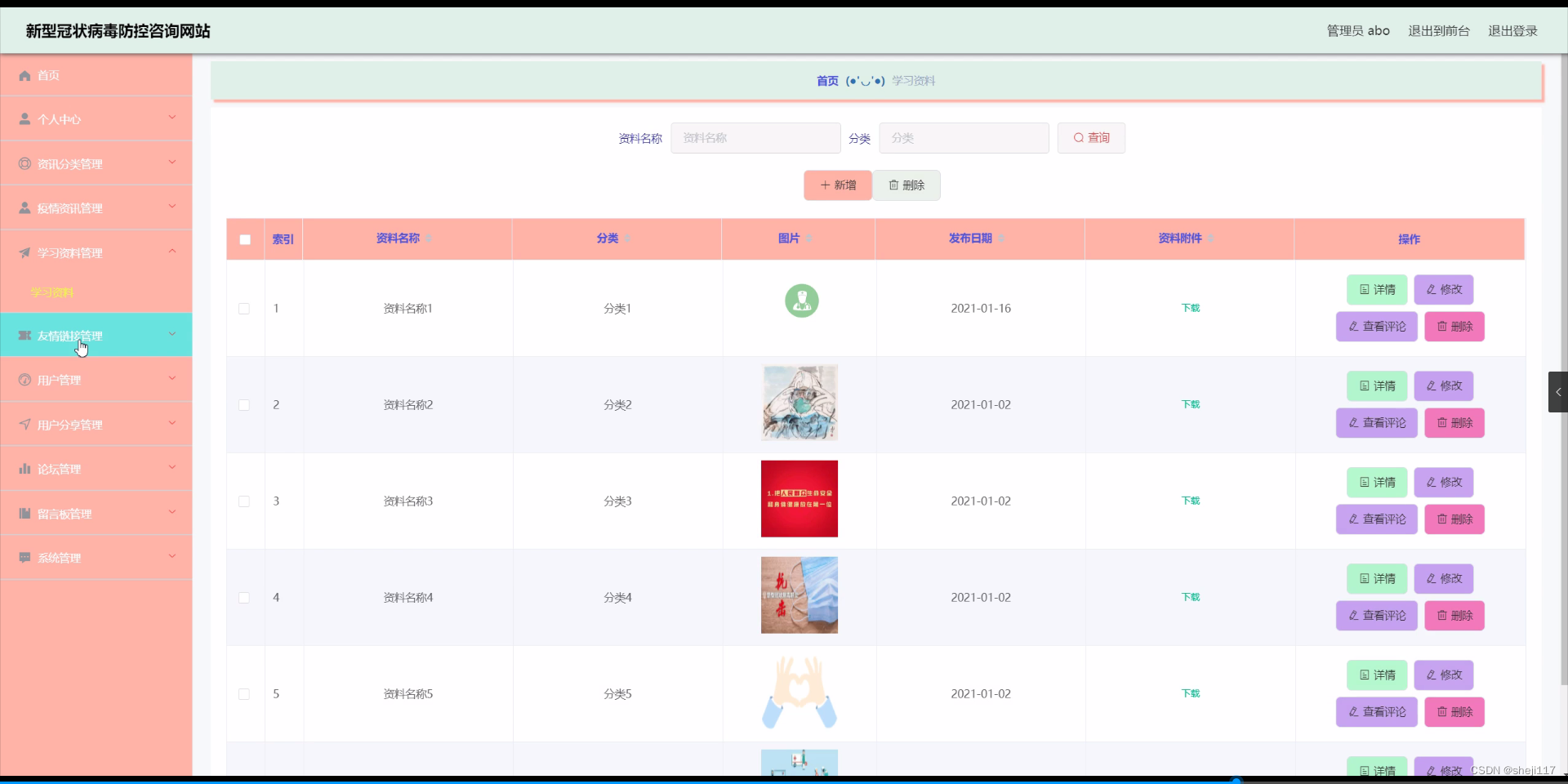Screen dimensions: 1568x784
Task: Click 退出登录 in the header
Action: [x=1512, y=31]
